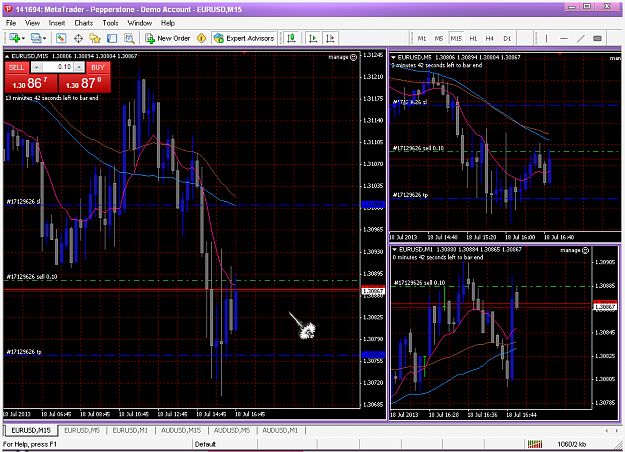Open the View menu
This screenshot has height=452, width=625.
[x=32, y=23]
